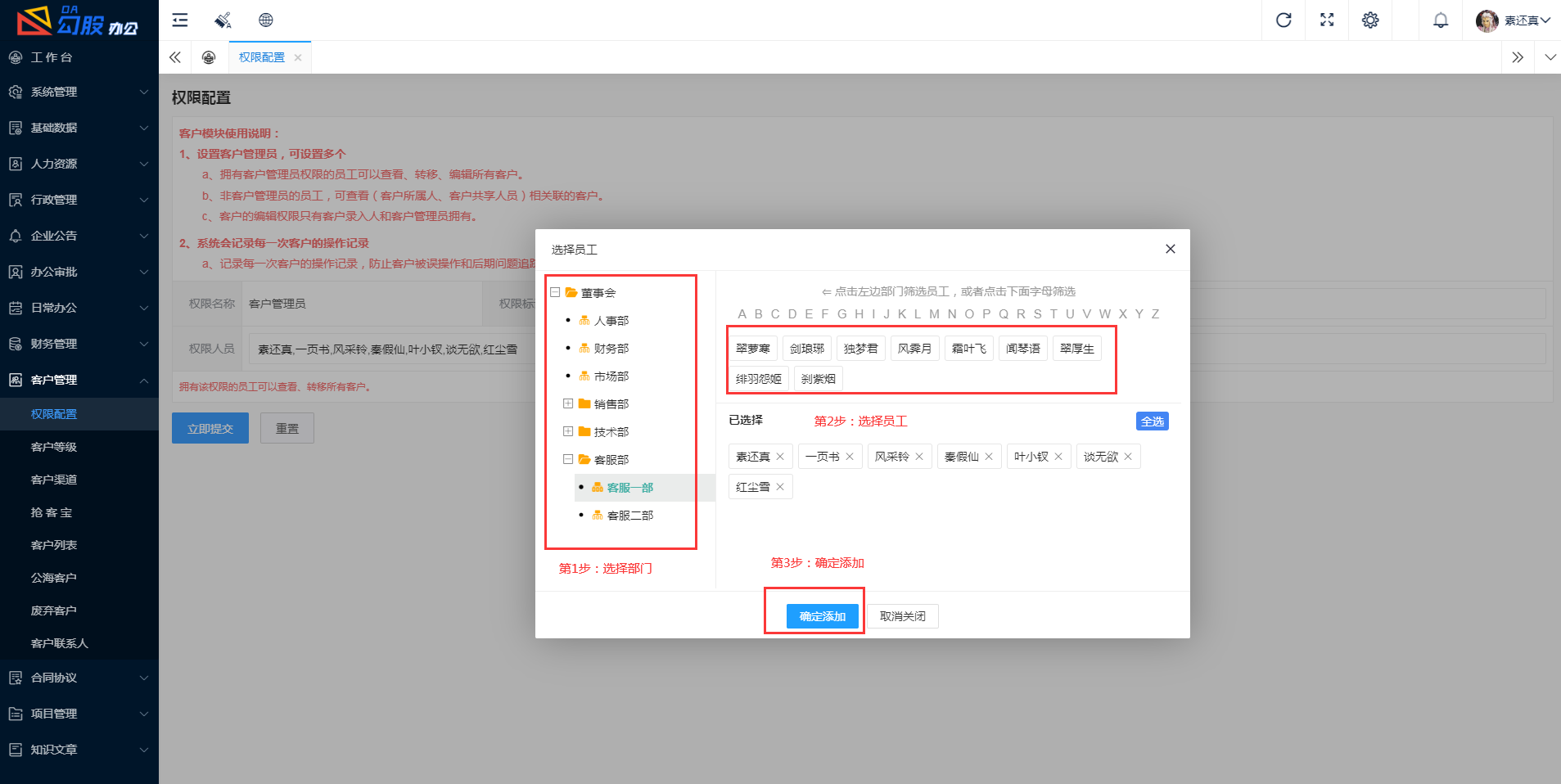This screenshot has height=784, width=1561.
Task: Expand the 日常办公 menu
Action: coord(79,308)
